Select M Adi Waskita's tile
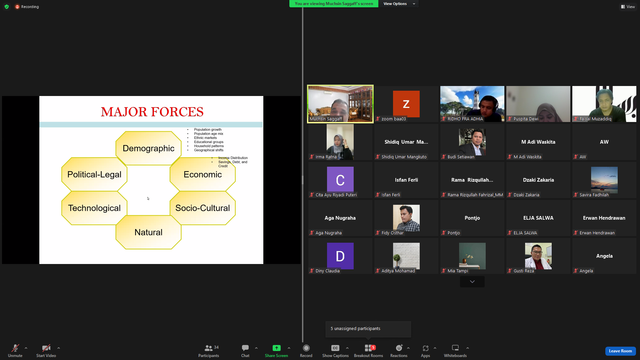The width and height of the screenshot is (640, 360). click(538, 142)
